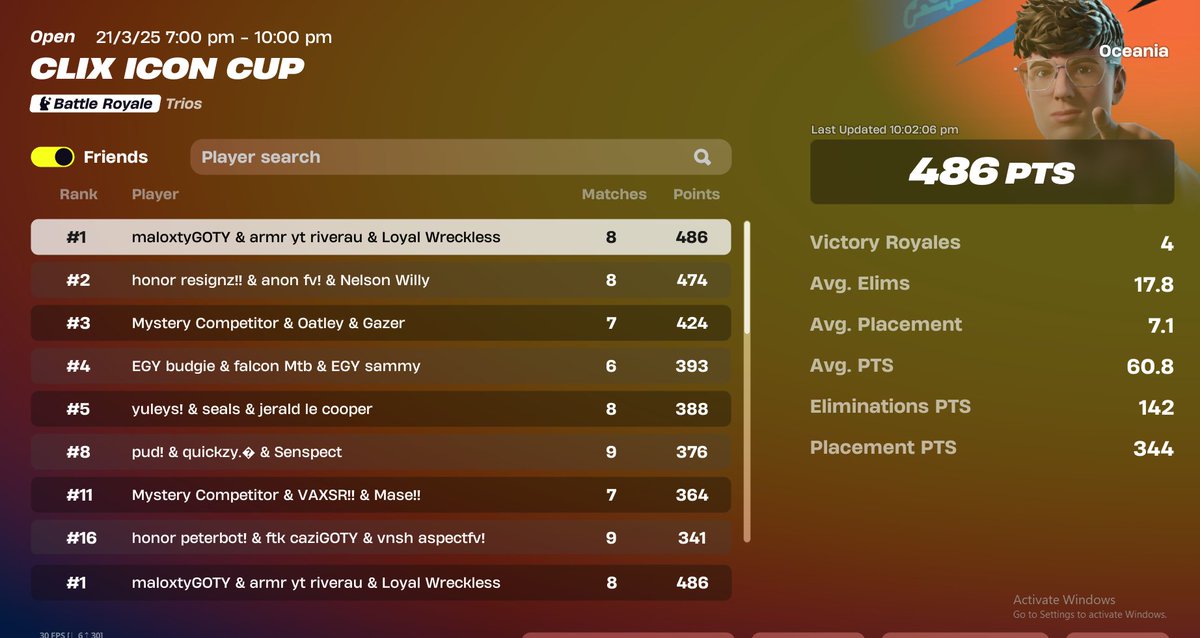This screenshot has width=1200, height=638.
Task: Click the Avg. Placement stat label
Action: coord(886,324)
